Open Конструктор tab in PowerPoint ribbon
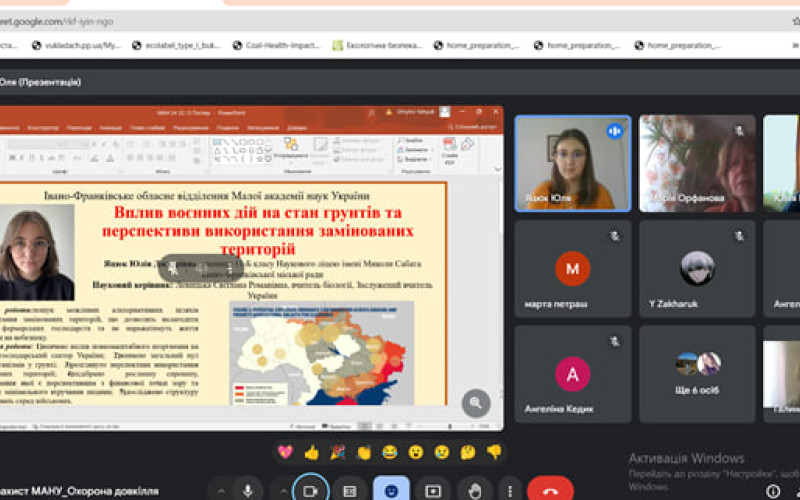The image size is (800, 500). (x=43, y=128)
